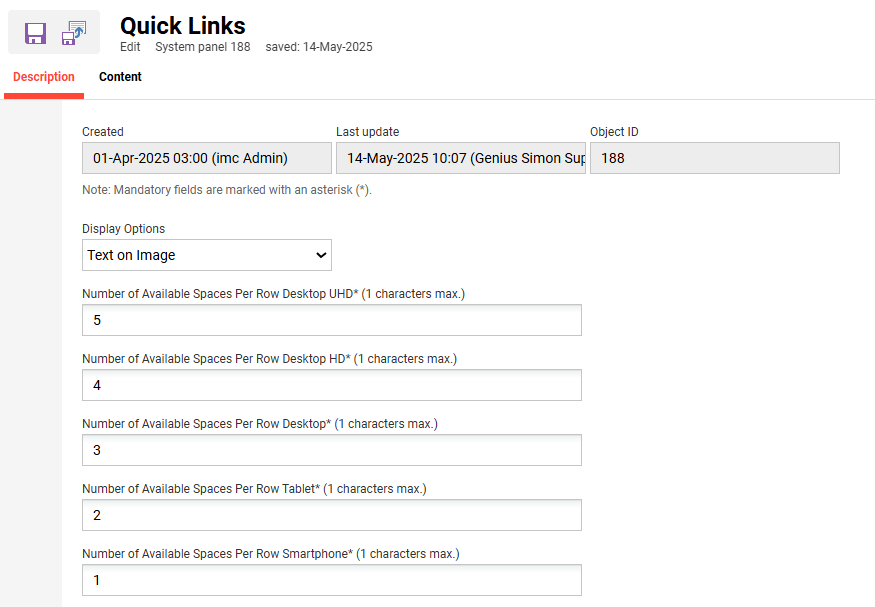Select the Description tab
The width and height of the screenshot is (875, 607).
tap(43, 76)
